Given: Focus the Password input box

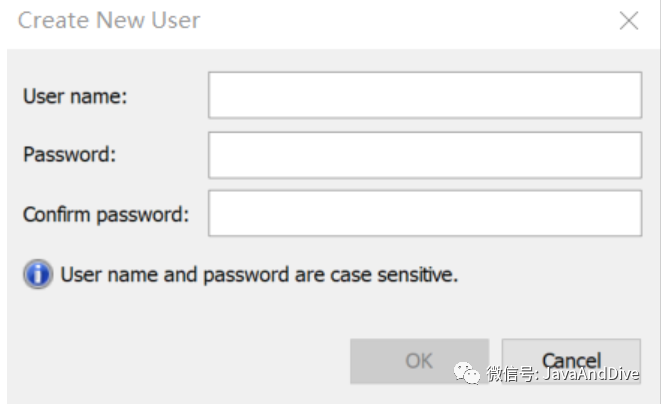Looking at the screenshot, I should [x=424, y=155].
